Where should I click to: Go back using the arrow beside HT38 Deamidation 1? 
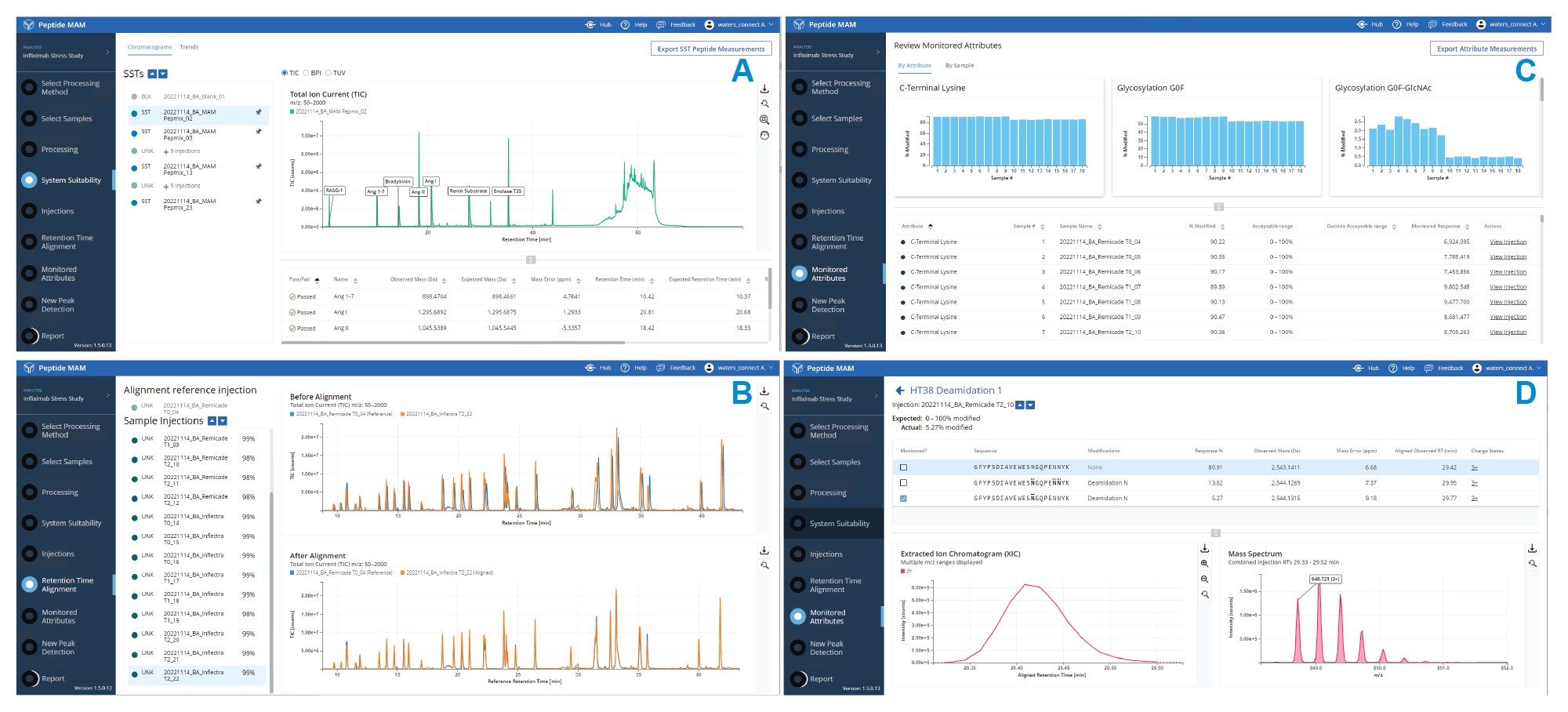(900, 390)
